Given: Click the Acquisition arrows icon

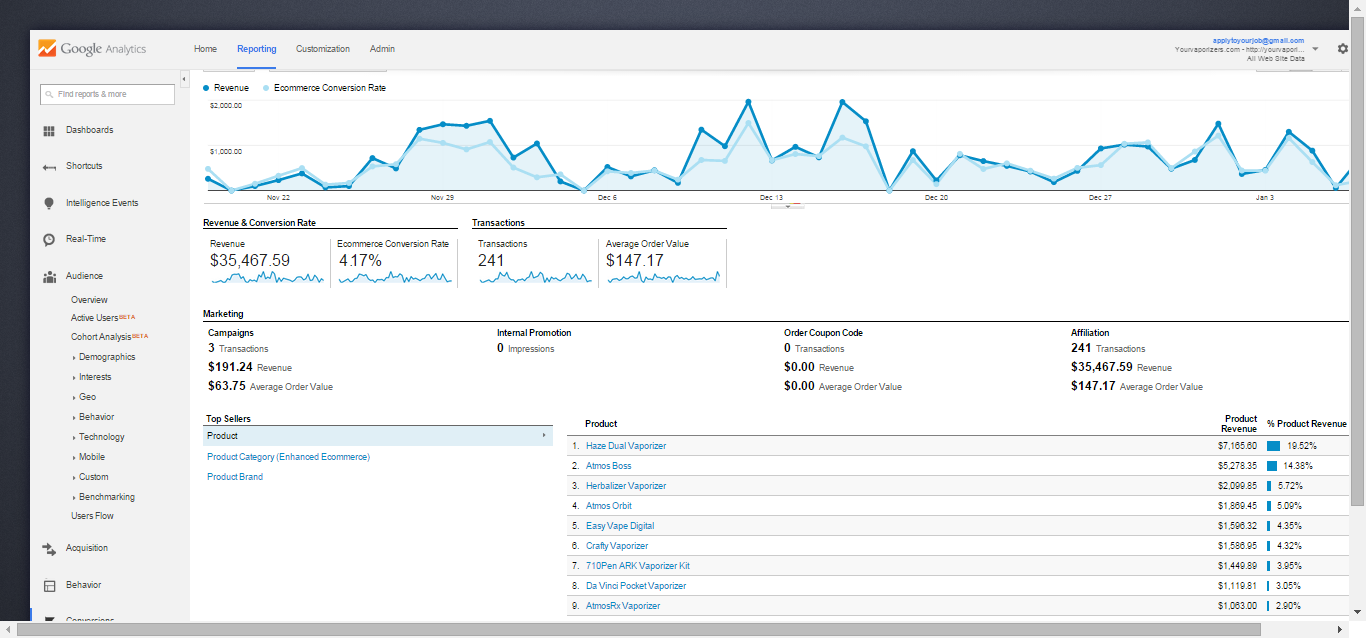Looking at the screenshot, I should (x=49, y=548).
